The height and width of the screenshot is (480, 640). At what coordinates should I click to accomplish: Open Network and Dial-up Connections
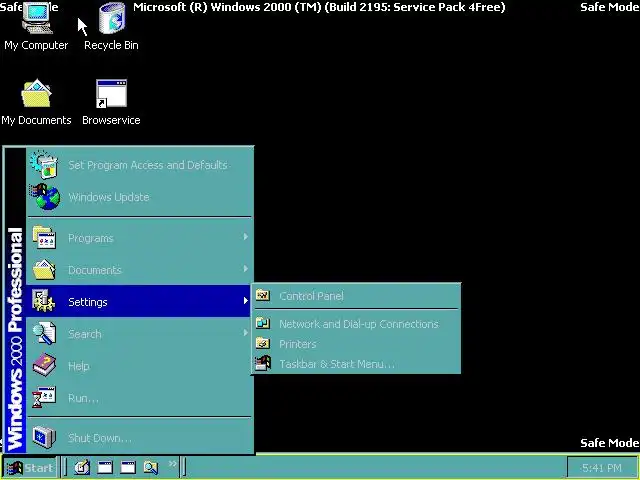pyautogui.click(x=356, y=324)
